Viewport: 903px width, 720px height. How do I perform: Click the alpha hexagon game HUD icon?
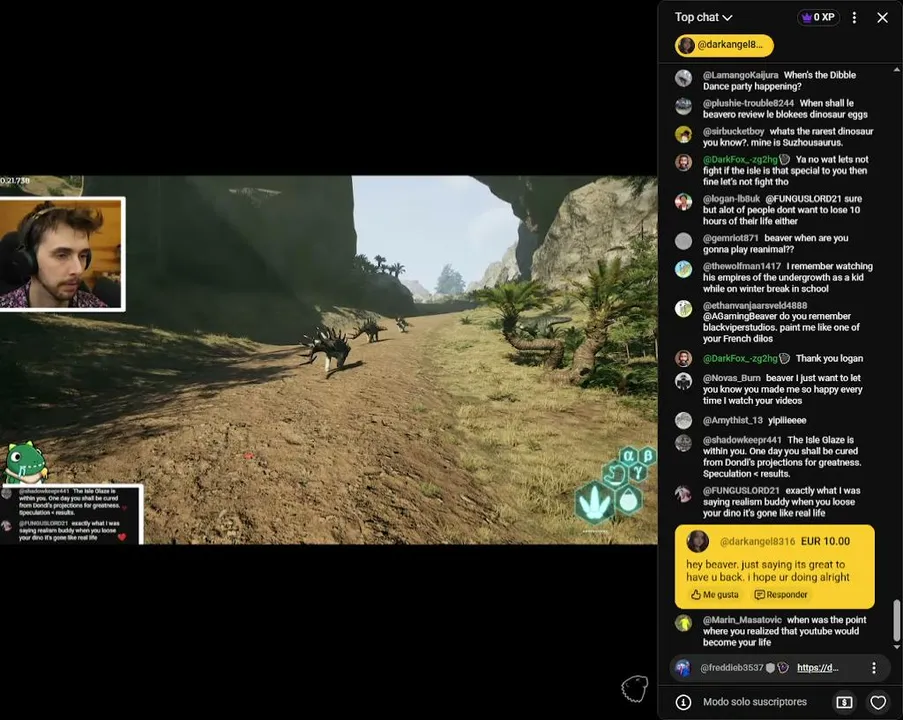click(629, 455)
